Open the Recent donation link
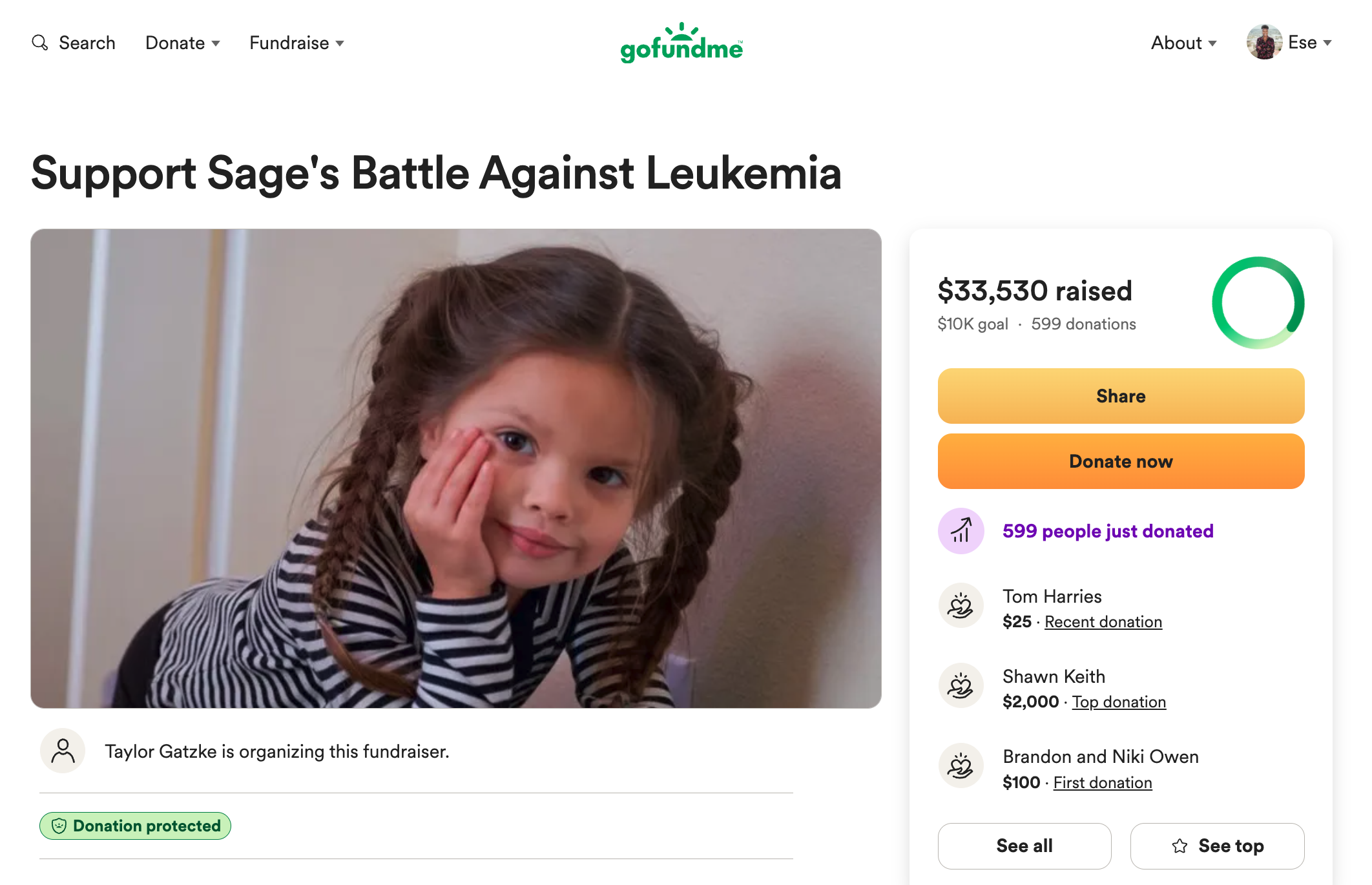 (x=1103, y=622)
